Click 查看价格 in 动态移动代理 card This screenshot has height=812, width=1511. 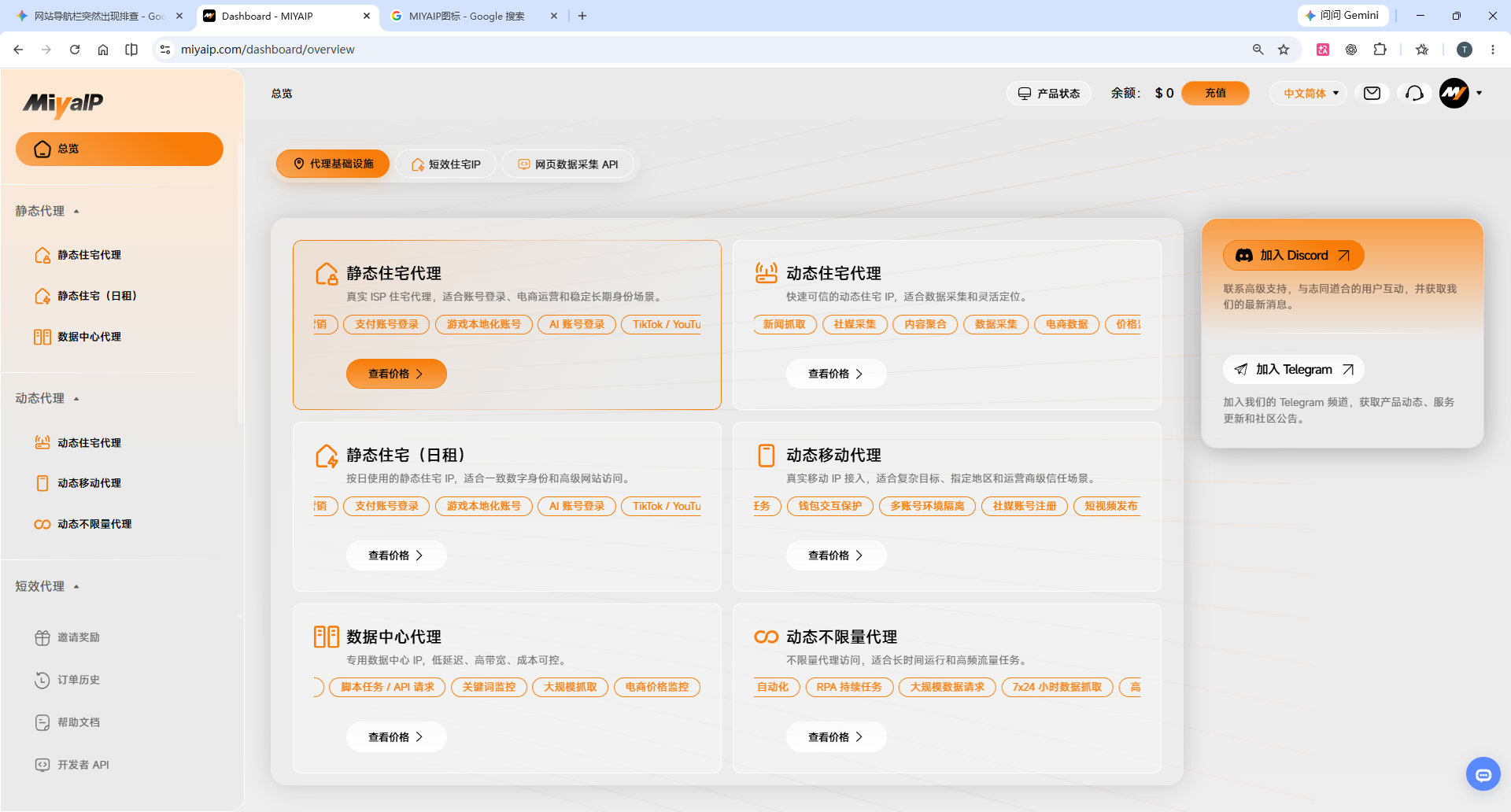(x=837, y=555)
